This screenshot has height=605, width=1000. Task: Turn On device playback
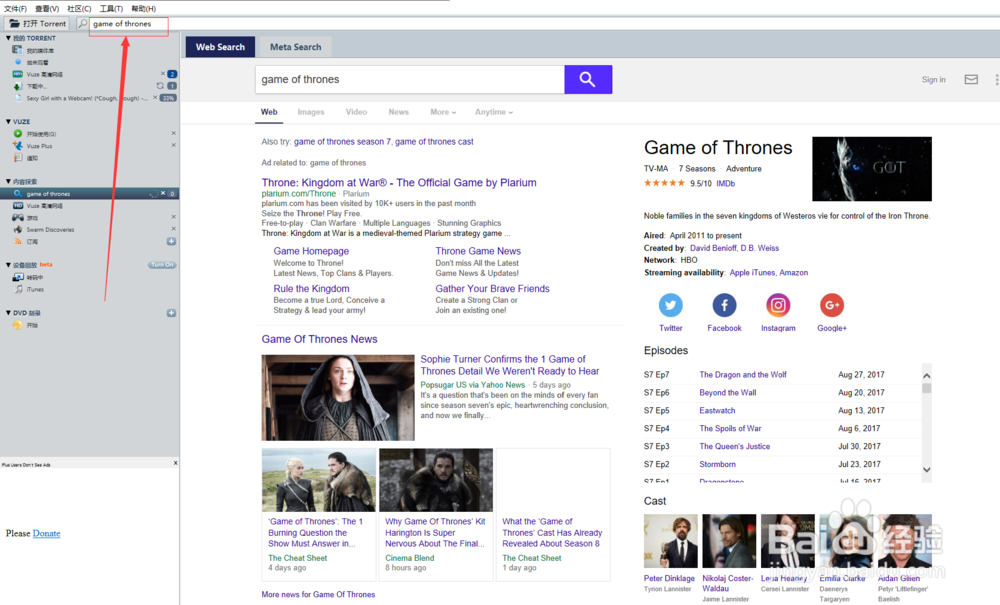pos(162,265)
